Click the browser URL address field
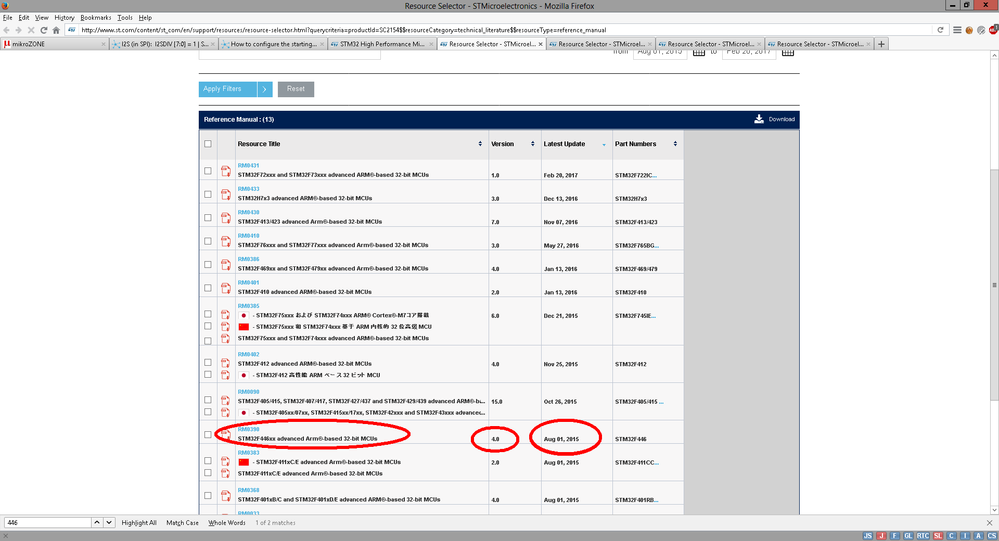 click(507, 30)
